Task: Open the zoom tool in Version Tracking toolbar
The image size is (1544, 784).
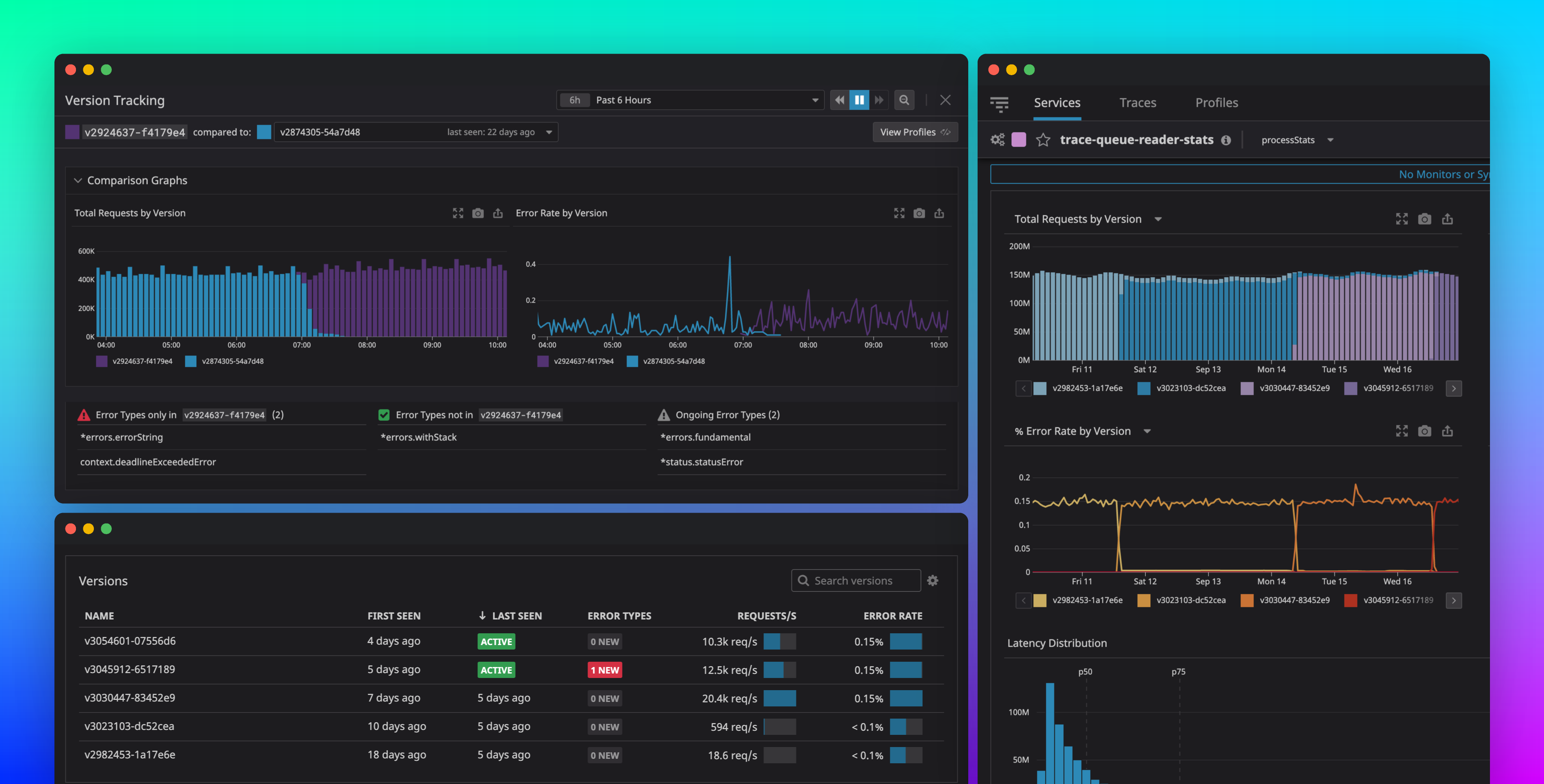Action: pos(904,100)
